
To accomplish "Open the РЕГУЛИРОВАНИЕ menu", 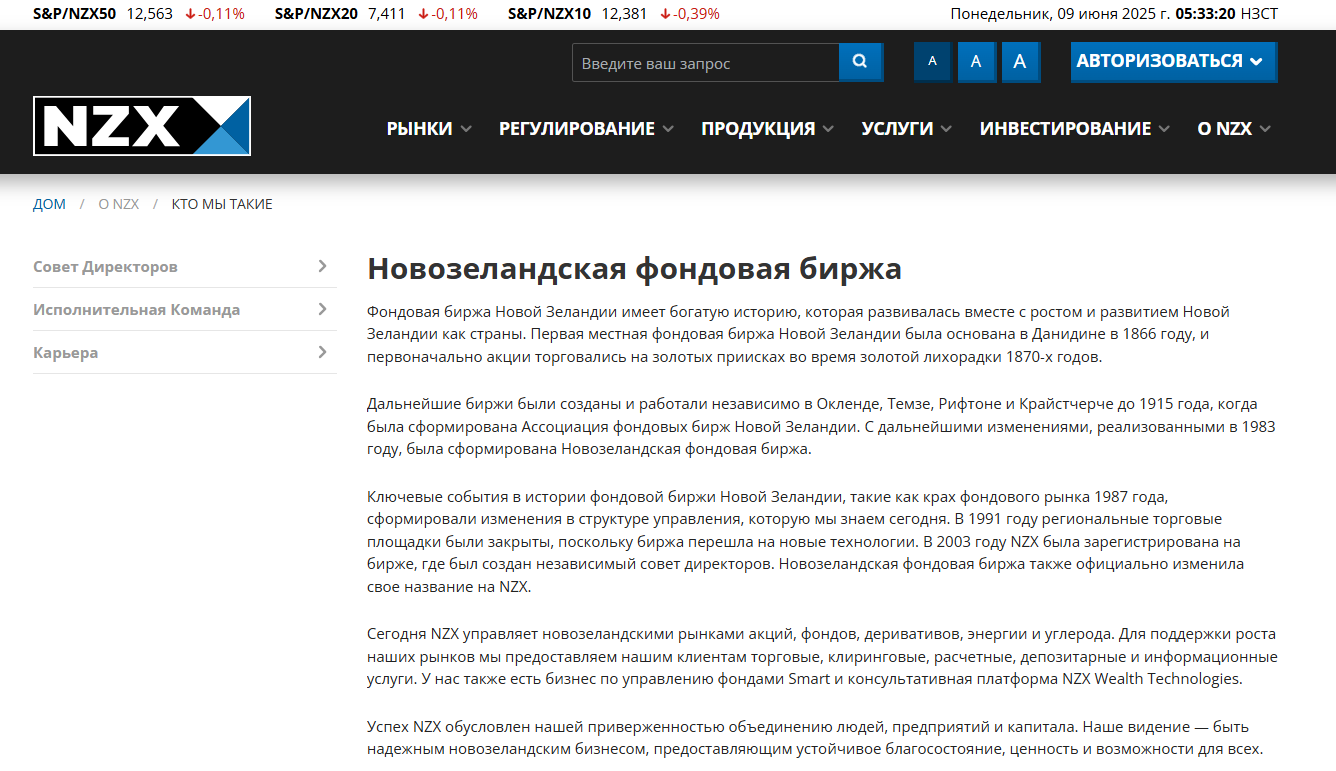I will (586, 128).
